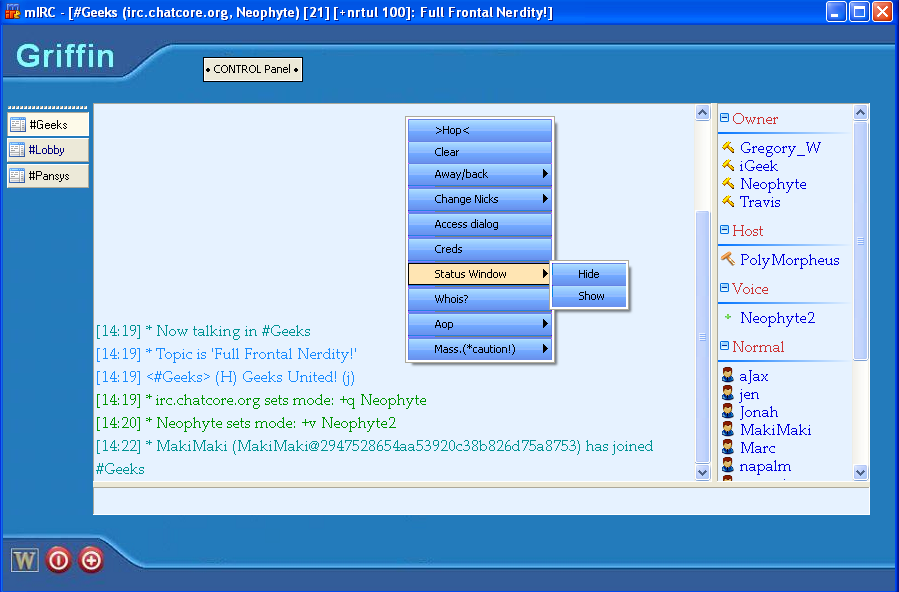Click the user avatar icon beside Marc
The width and height of the screenshot is (899, 592).
click(x=728, y=447)
